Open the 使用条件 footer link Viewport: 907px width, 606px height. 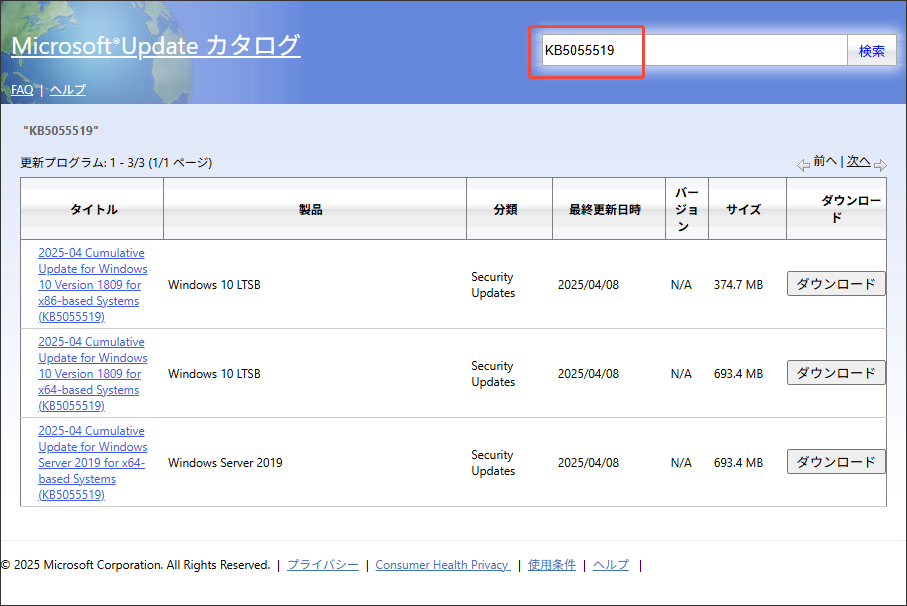(552, 565)
